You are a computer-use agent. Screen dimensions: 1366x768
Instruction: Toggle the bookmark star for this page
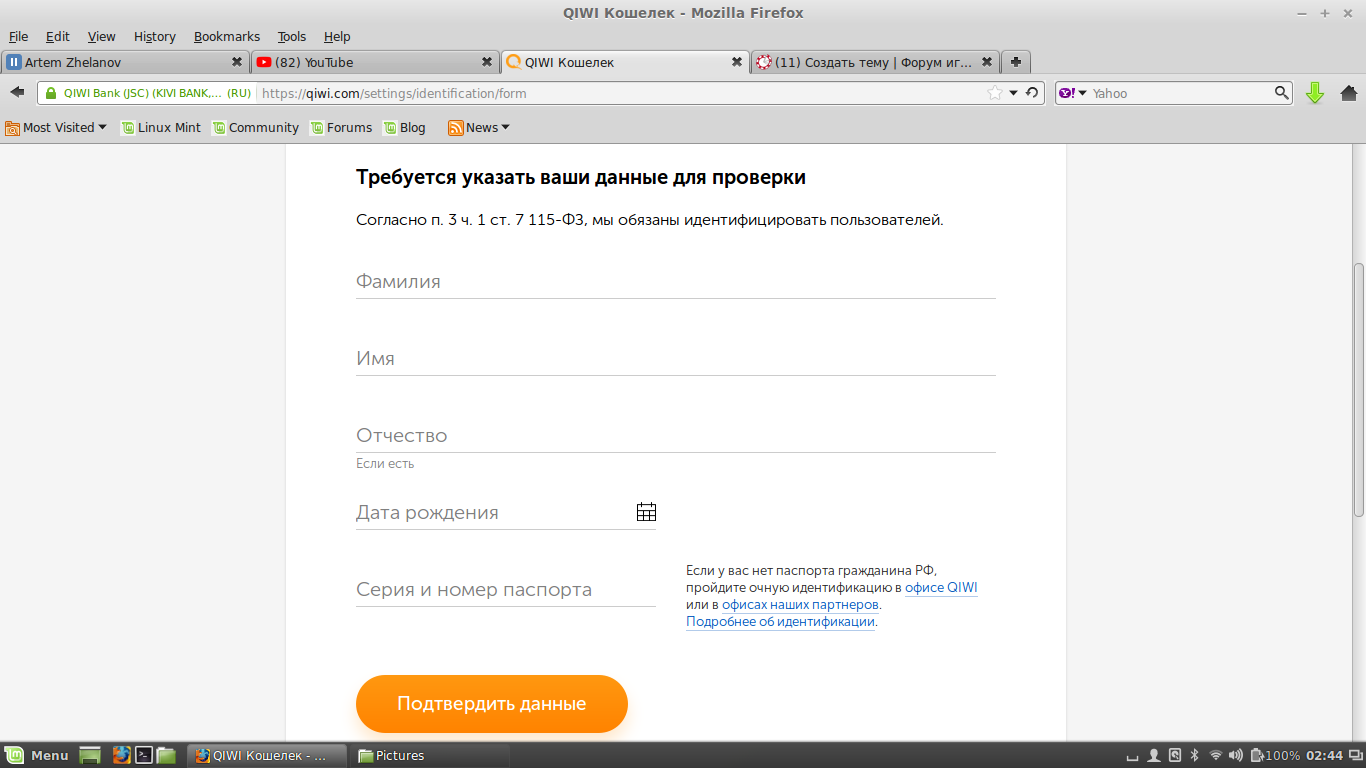pyautogui.click(x=996, y=93)
